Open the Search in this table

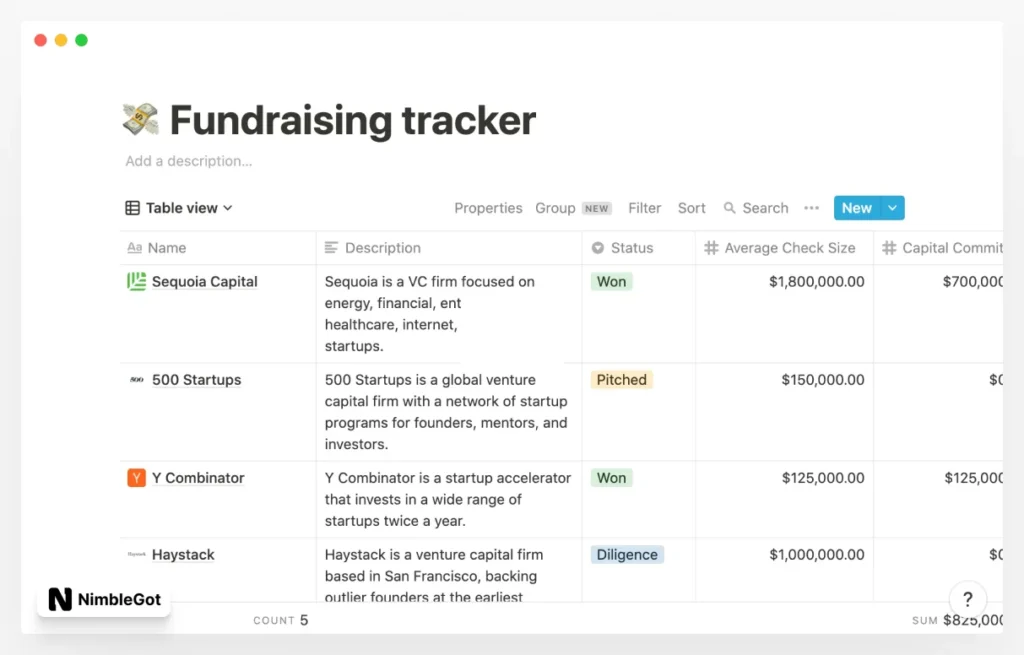[756, 208]
